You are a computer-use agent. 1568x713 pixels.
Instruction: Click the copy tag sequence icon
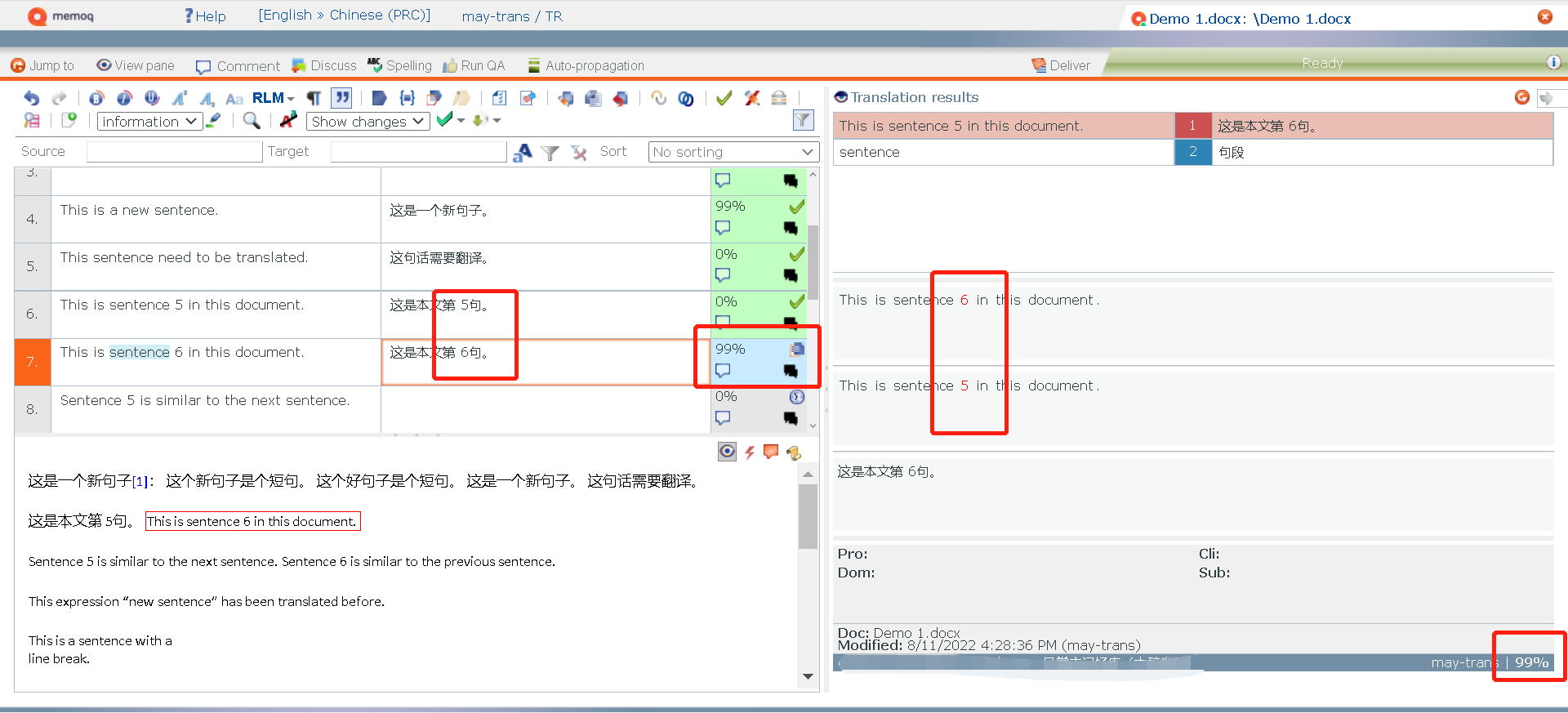pos(434,98)
